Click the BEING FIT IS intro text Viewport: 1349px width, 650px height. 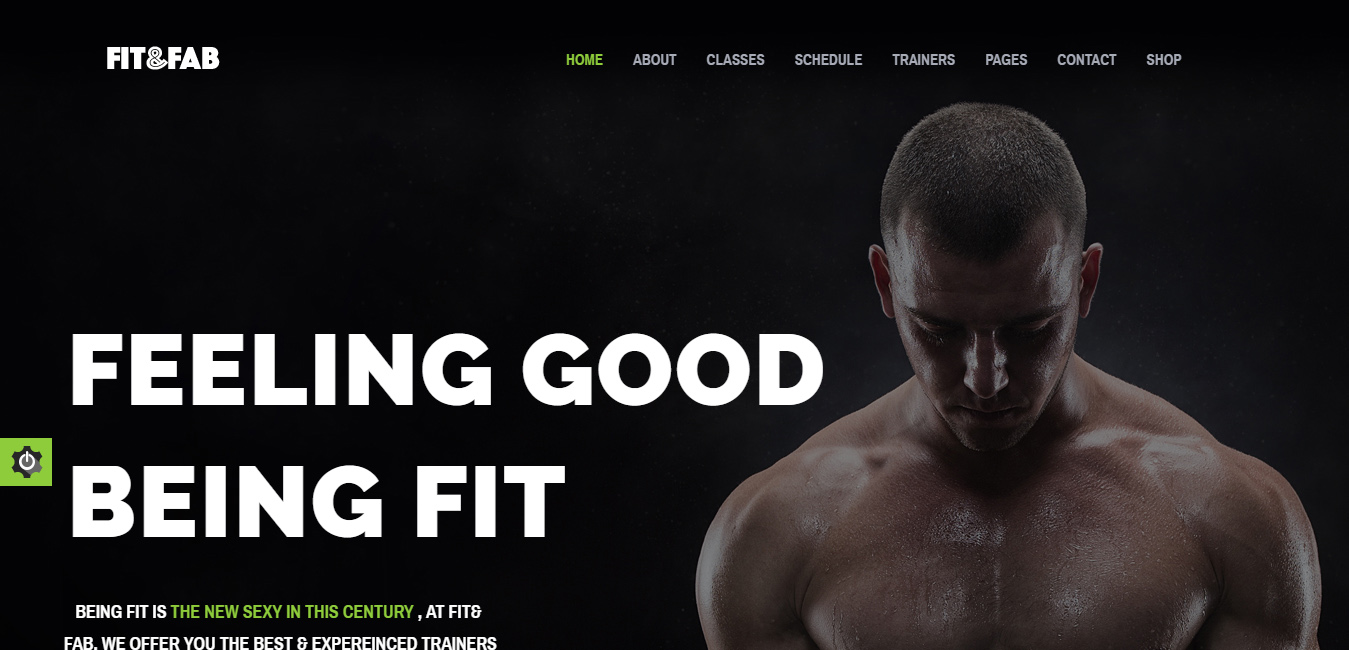(x=121, y=611)
